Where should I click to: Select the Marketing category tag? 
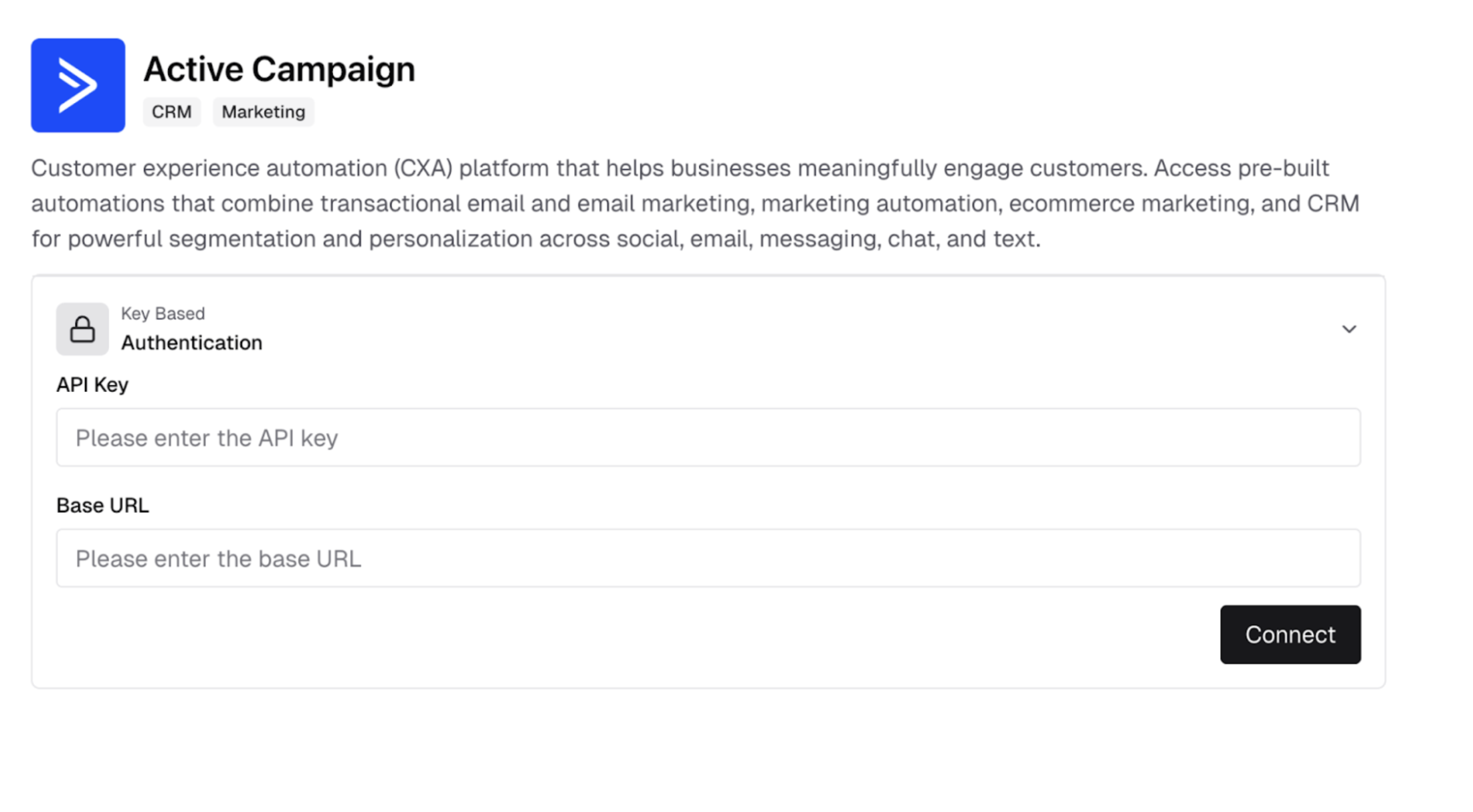coord(263,112)
